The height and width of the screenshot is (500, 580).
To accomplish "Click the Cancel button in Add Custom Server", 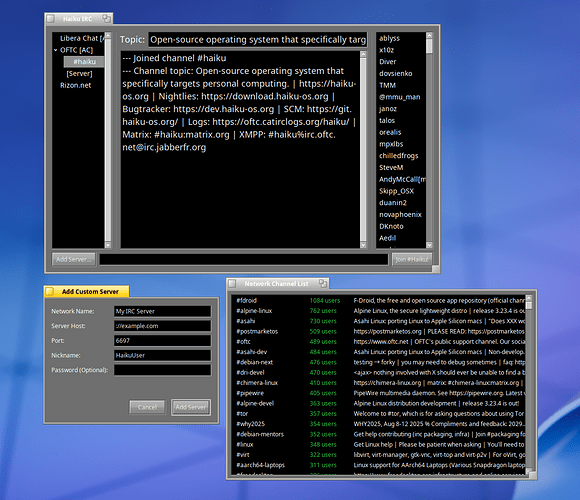I will [147, 407].
